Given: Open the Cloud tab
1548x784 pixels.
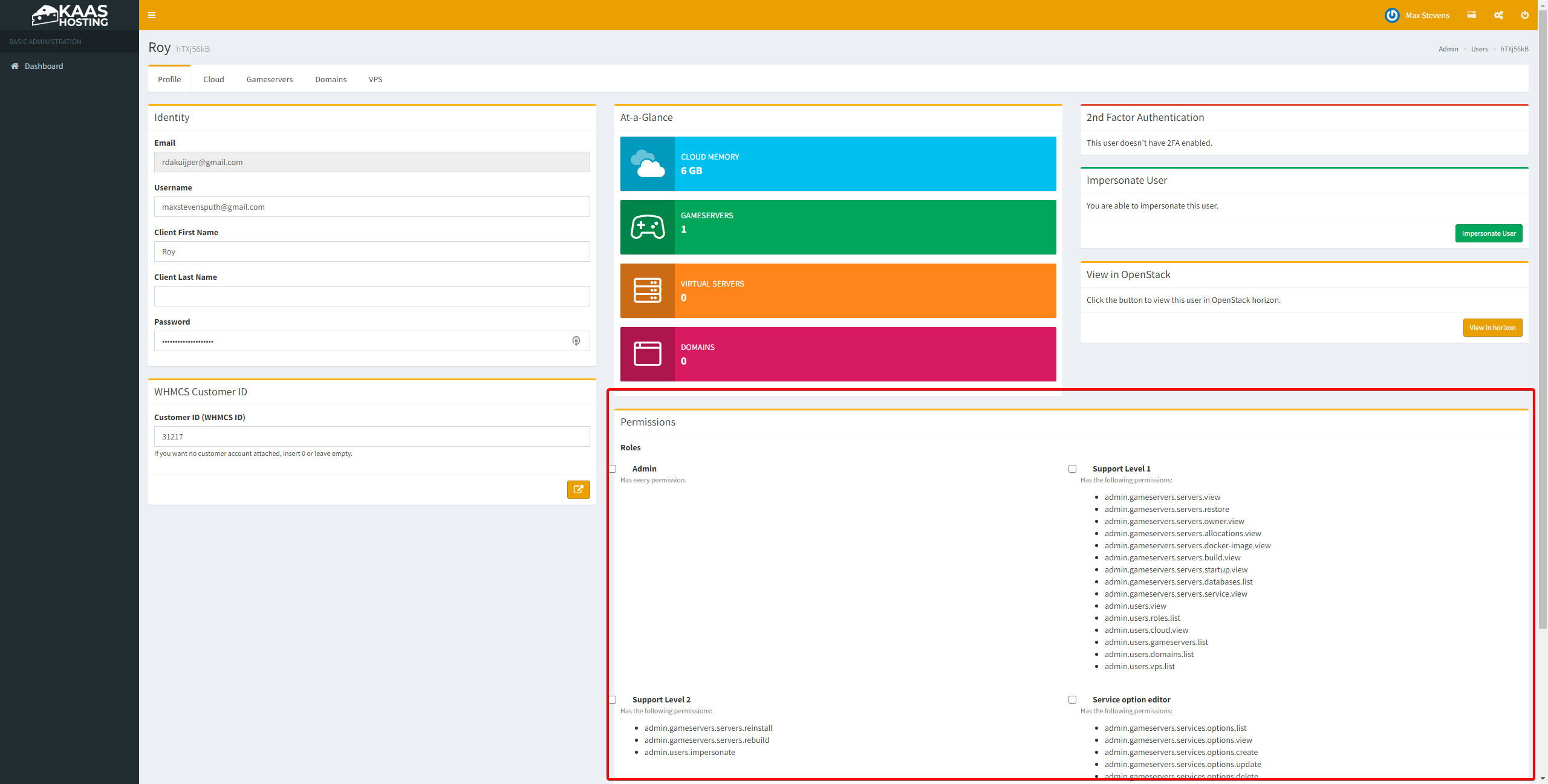Looking at the screenshot, I should (x=213, y=79).
